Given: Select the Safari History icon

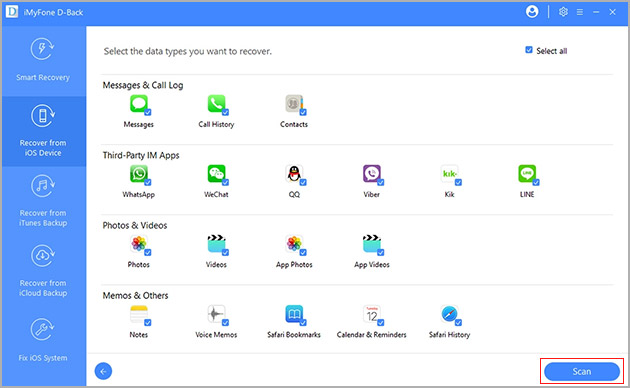Looking at the screenshot, I should [449, 314].
